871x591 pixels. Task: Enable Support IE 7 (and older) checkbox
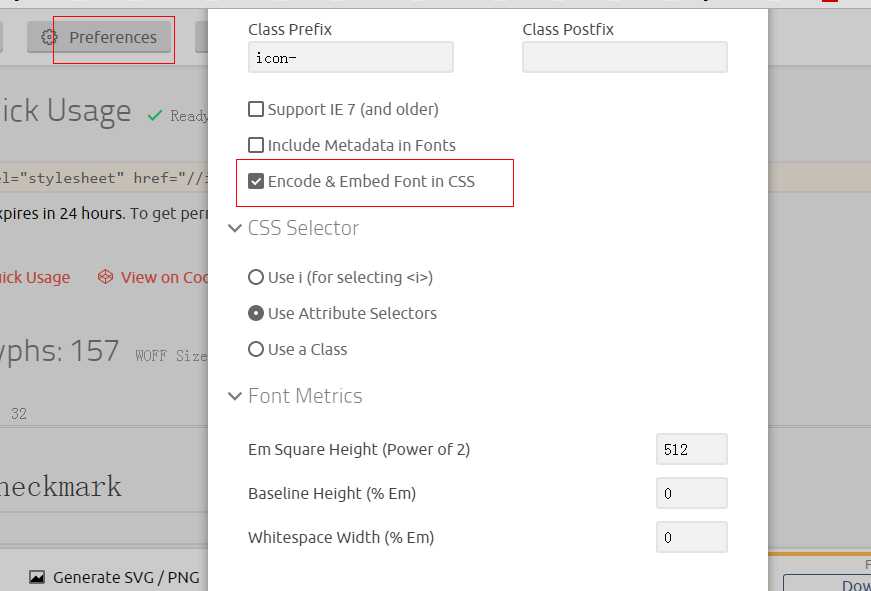pos(256,109)
